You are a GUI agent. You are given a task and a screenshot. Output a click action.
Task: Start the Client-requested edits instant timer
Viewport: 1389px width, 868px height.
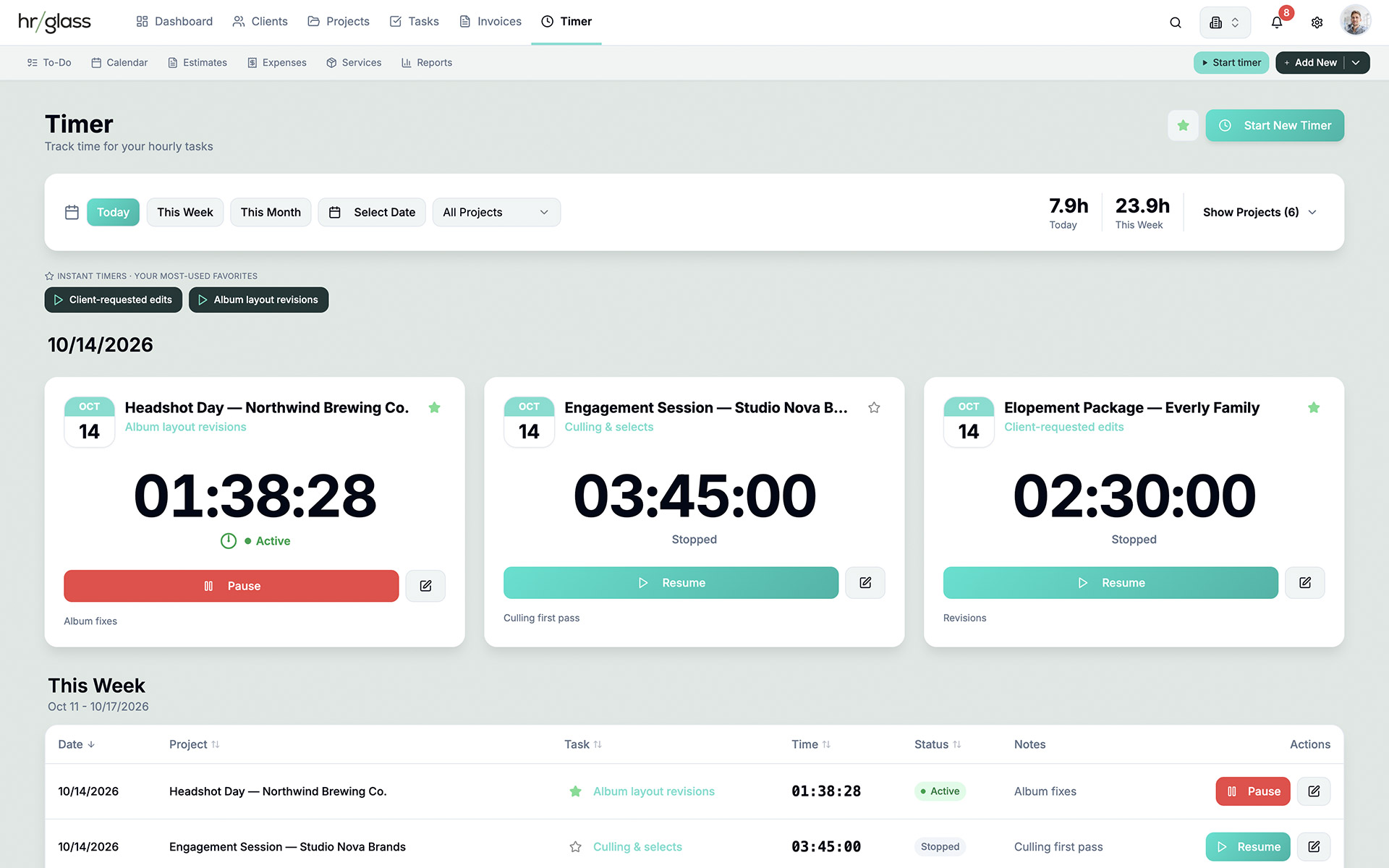pyautogui.click(x=114, y=300)
